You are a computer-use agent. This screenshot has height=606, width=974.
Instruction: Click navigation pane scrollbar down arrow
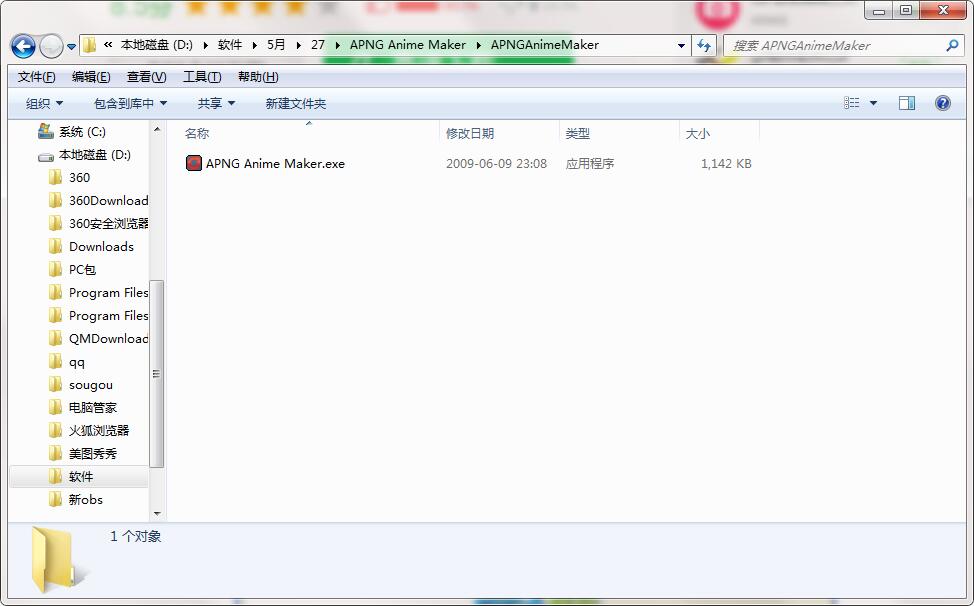click(x=157, y=513)
